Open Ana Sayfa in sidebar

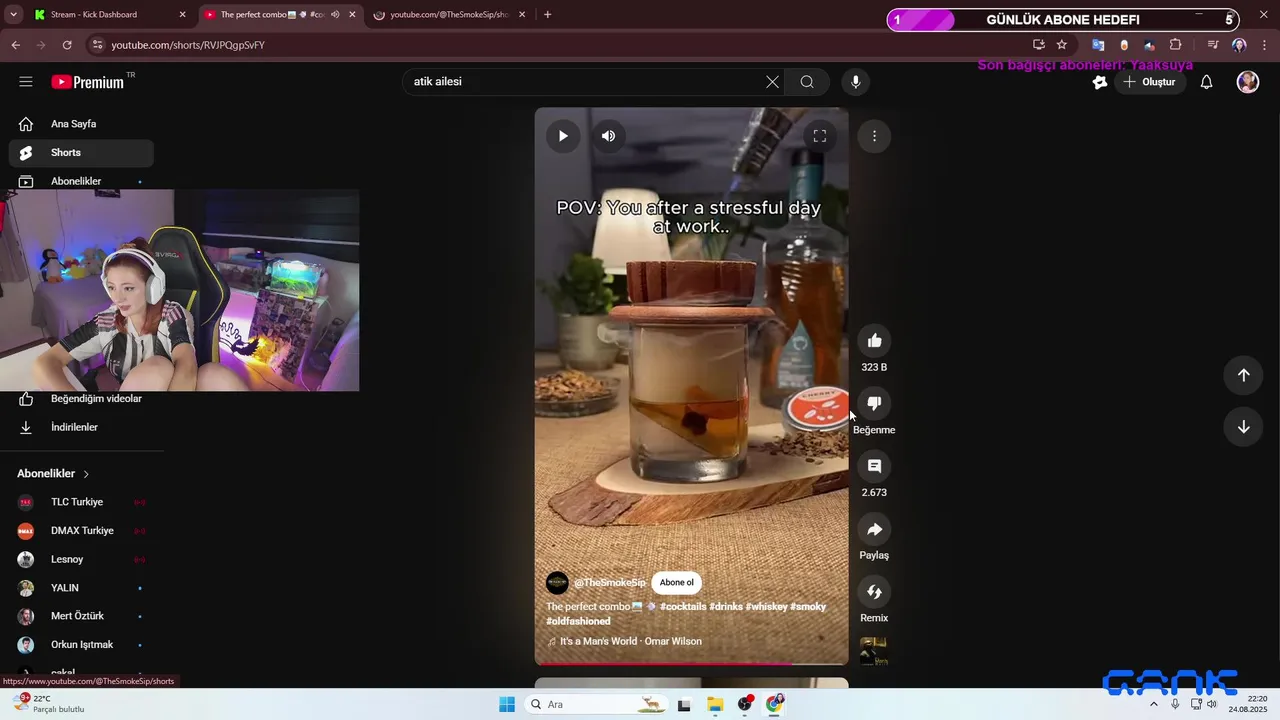point(81,124)
